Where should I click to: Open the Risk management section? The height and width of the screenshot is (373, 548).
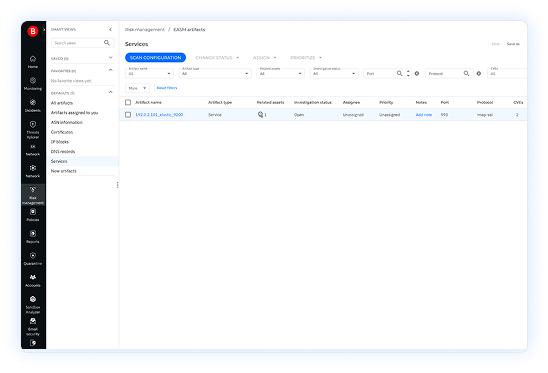pos(33,195)
